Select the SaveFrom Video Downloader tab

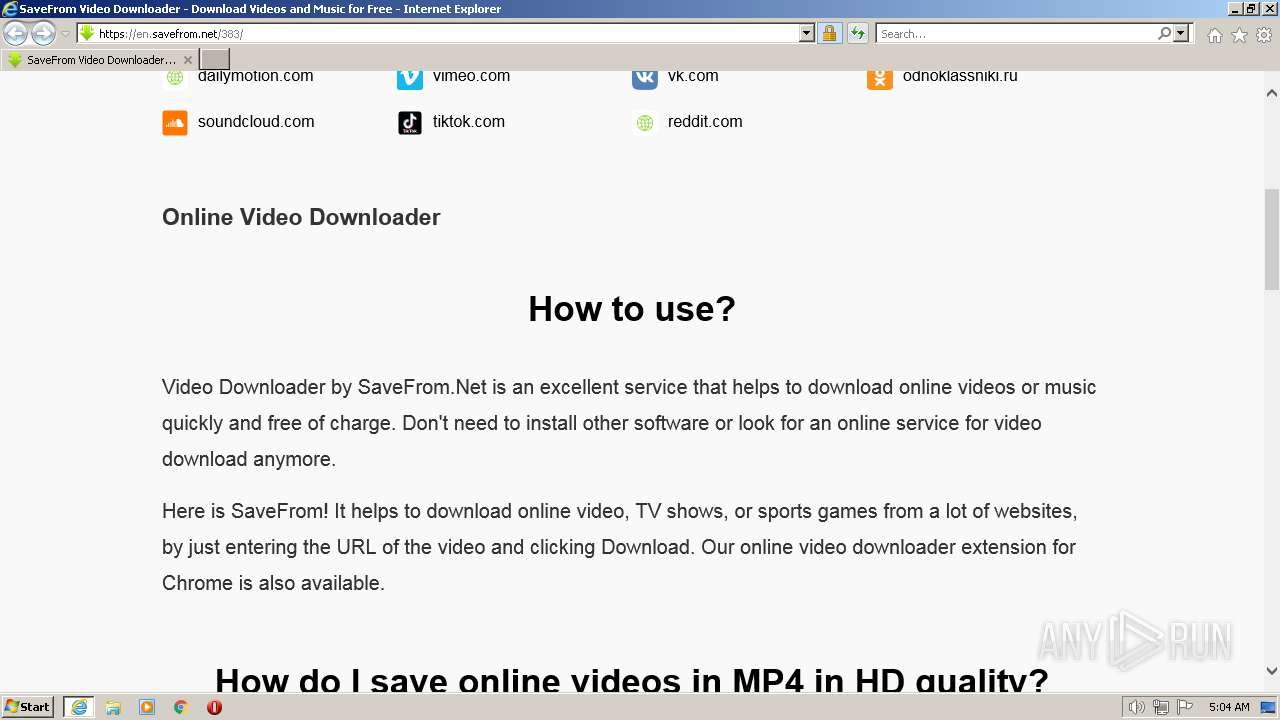click(100, 60)
